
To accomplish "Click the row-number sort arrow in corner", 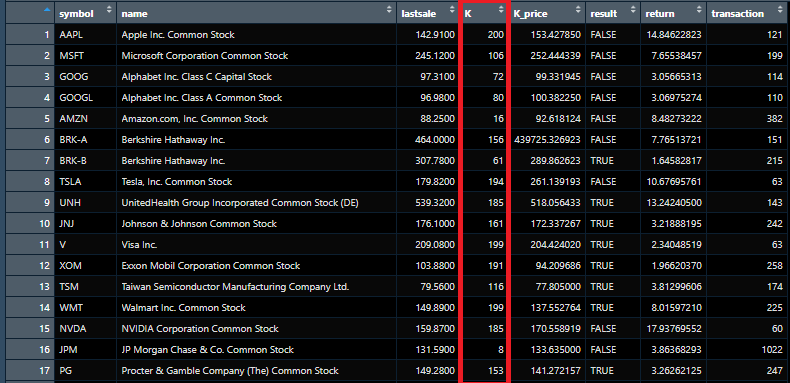I will 47,9.
